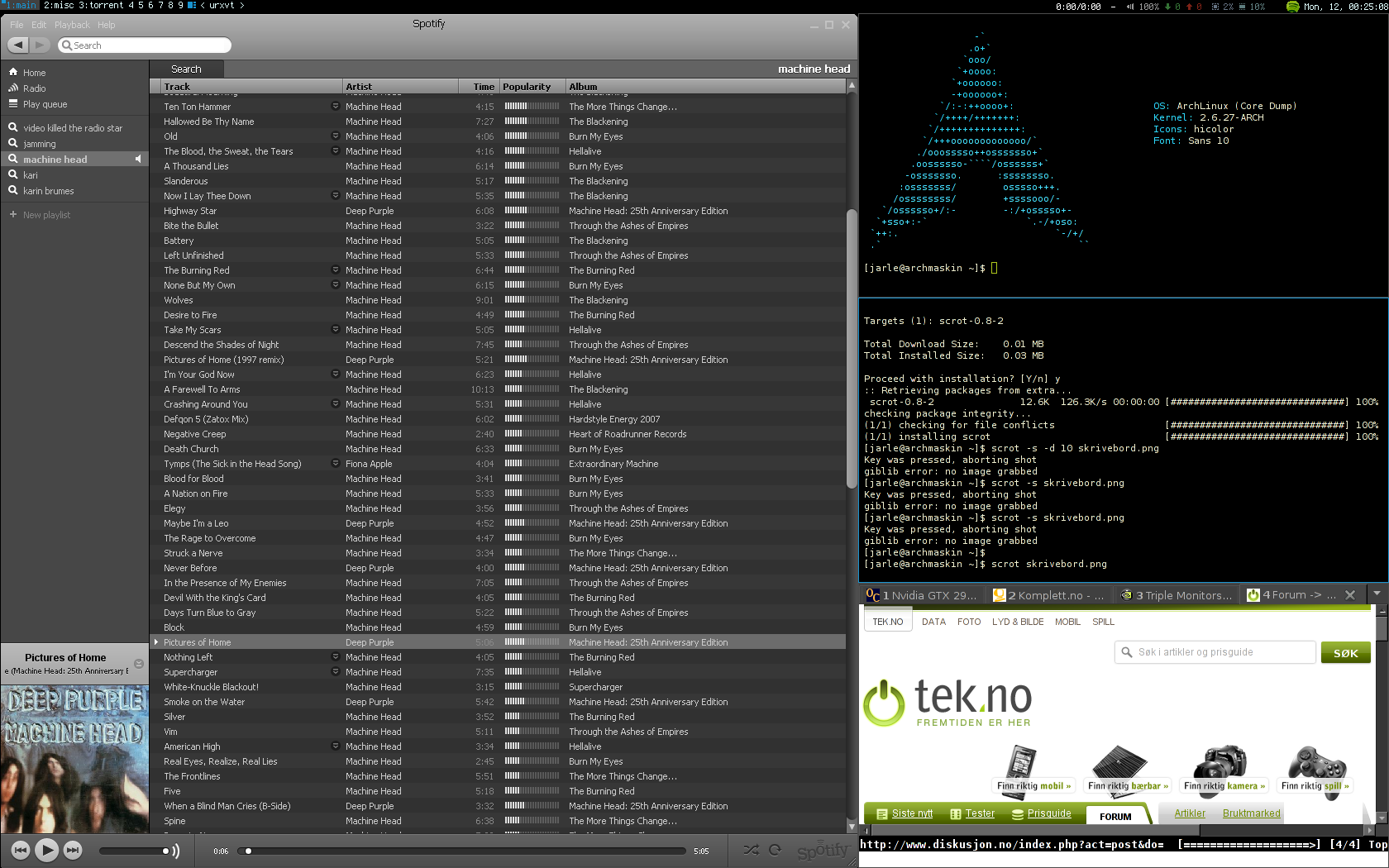Open the Edit menu in Spotify

[39, 25]
